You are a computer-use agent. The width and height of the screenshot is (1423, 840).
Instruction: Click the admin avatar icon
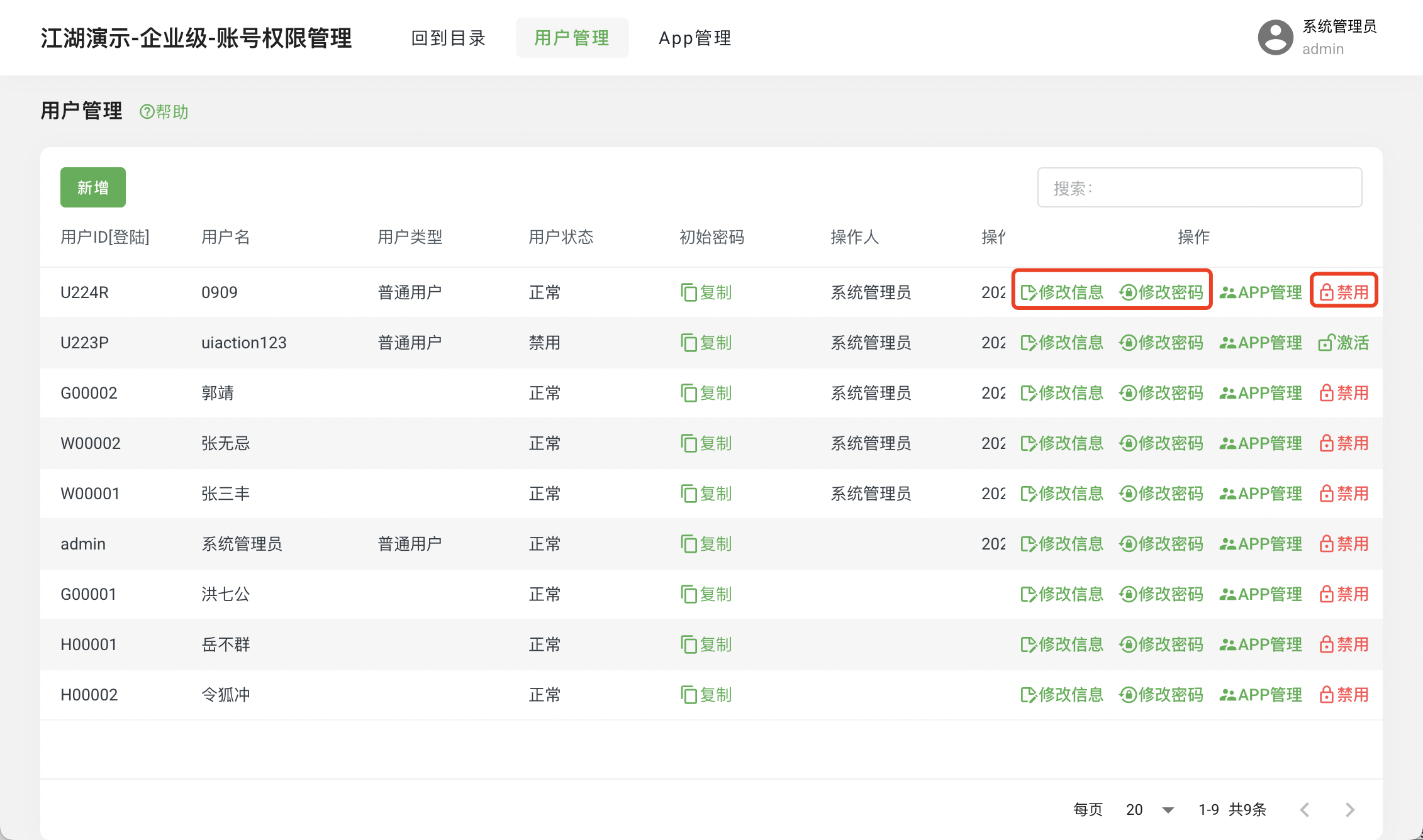(1275, 38)
